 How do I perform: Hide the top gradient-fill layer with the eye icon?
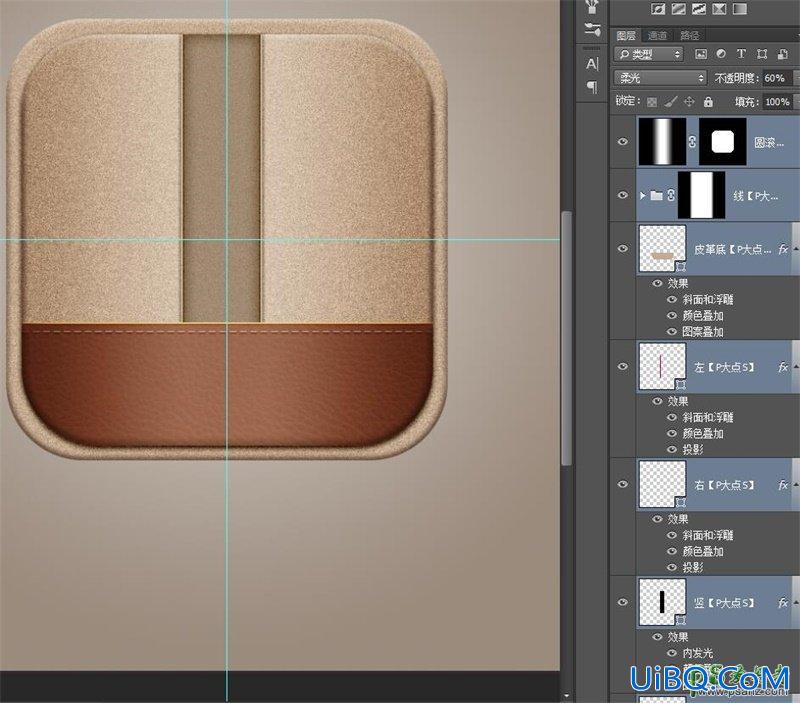[x=623, y=142]
